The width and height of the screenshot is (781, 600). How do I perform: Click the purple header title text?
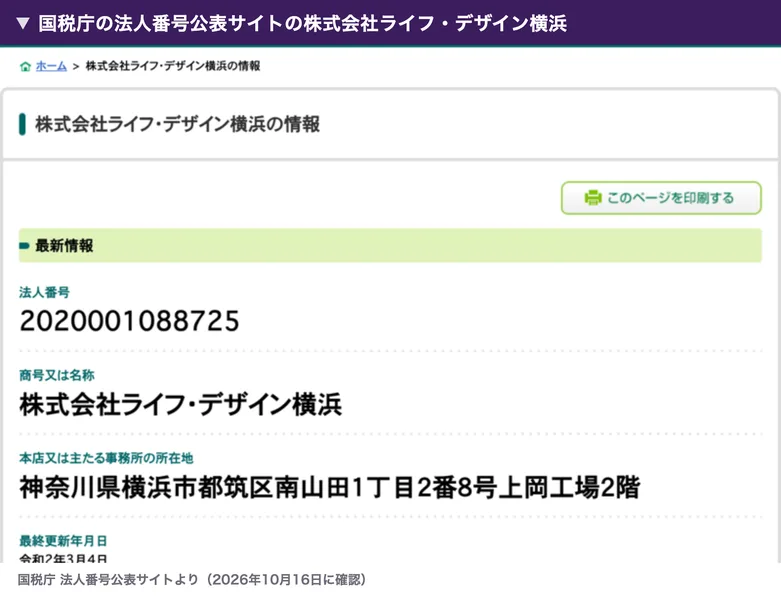(302, 23)
